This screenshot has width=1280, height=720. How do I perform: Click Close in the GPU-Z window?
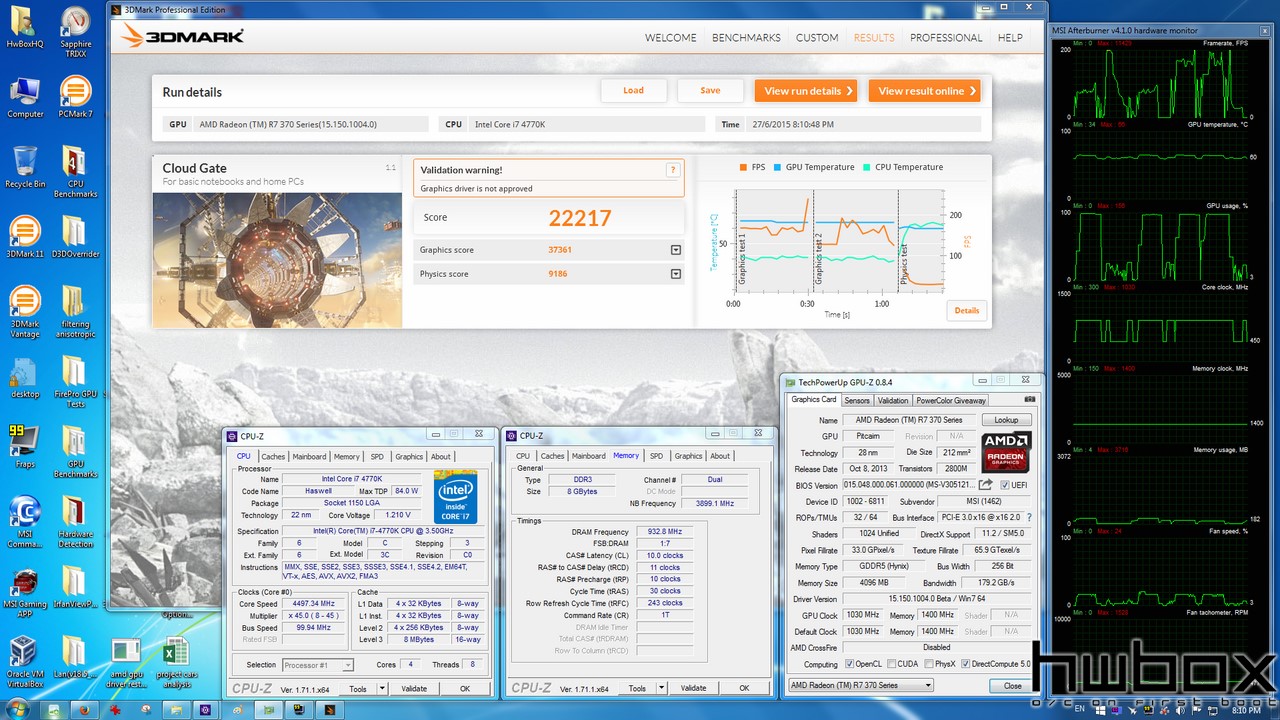(1013, 685)
